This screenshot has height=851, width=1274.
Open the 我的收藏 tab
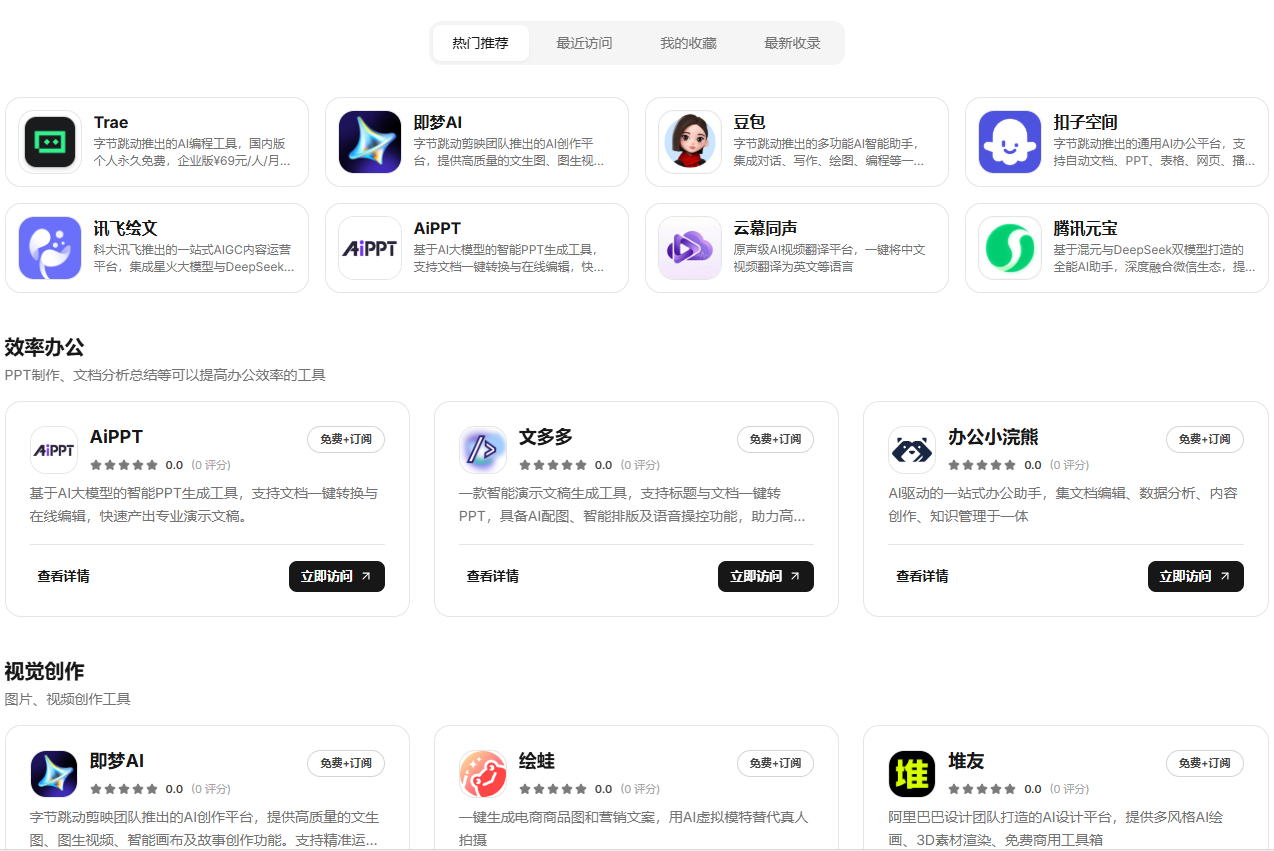click(688, 43)
